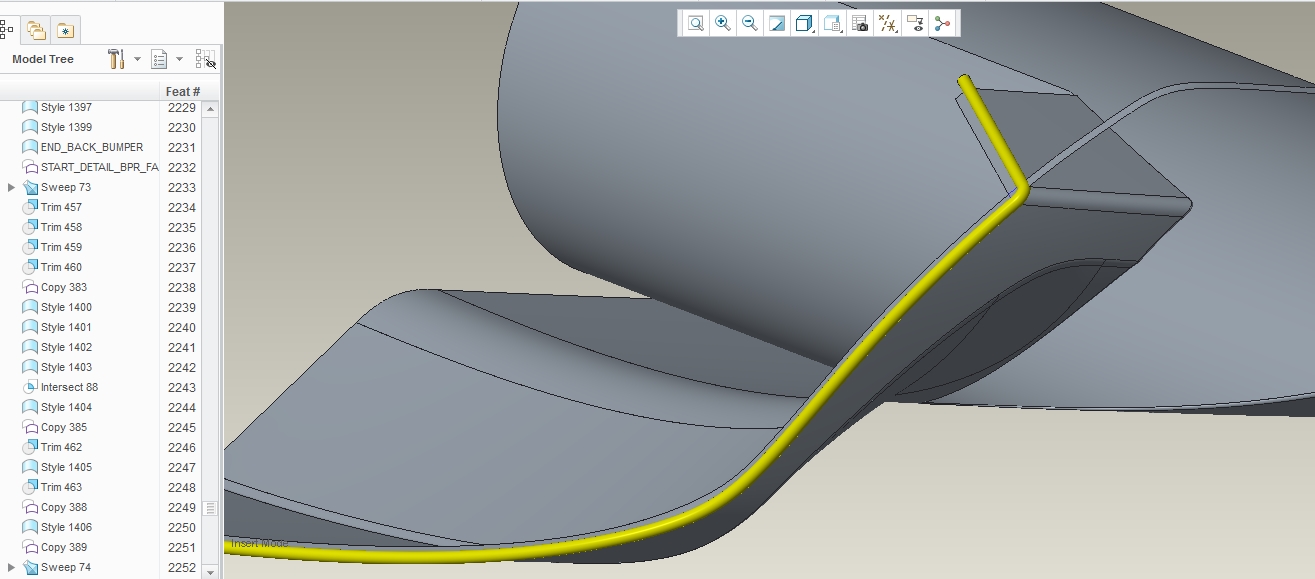Select the Style 1404 feature
This screenshot has height=579, width=1315.
(66, 407)
